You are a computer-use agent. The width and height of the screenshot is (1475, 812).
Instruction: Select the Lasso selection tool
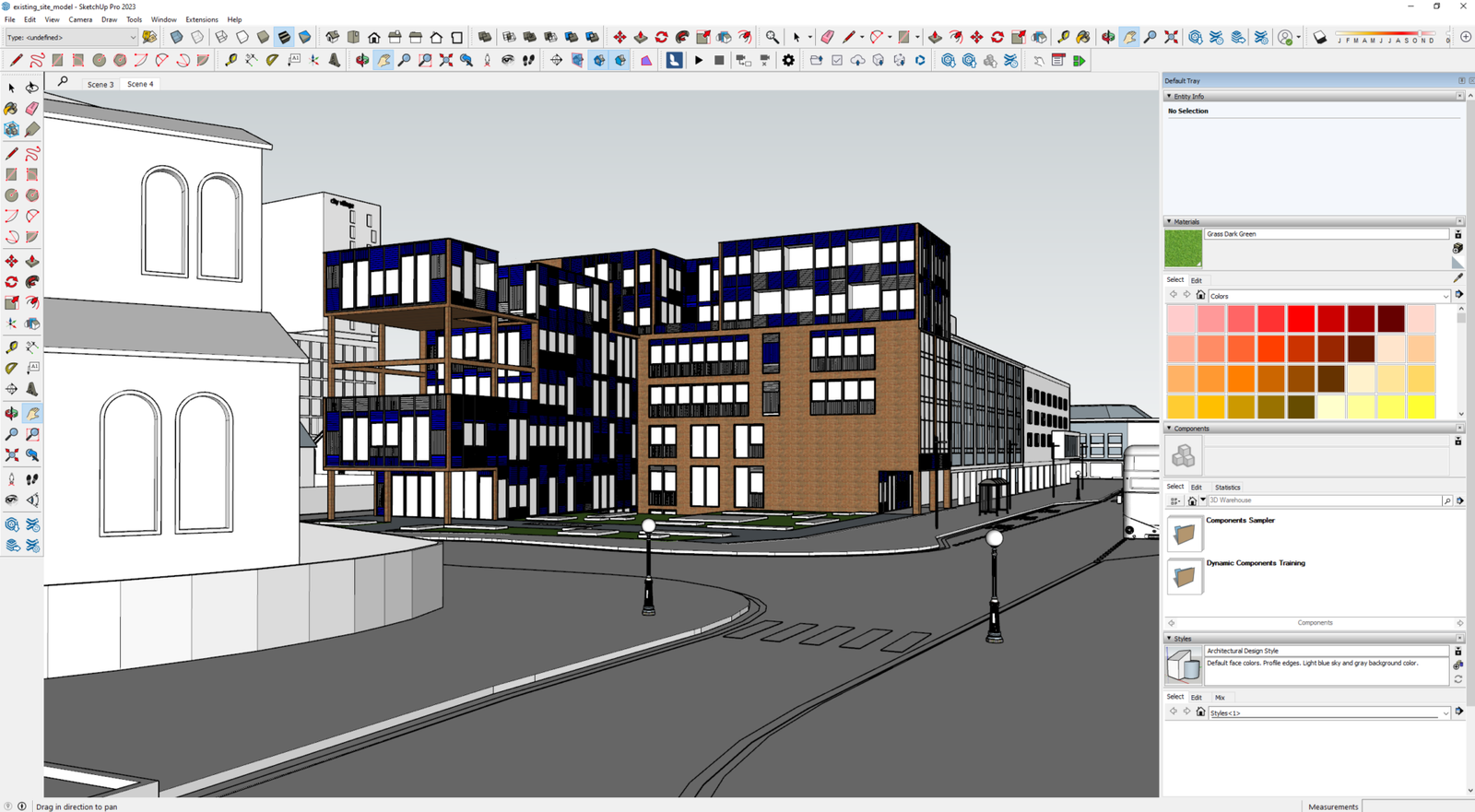coord(32,88)
